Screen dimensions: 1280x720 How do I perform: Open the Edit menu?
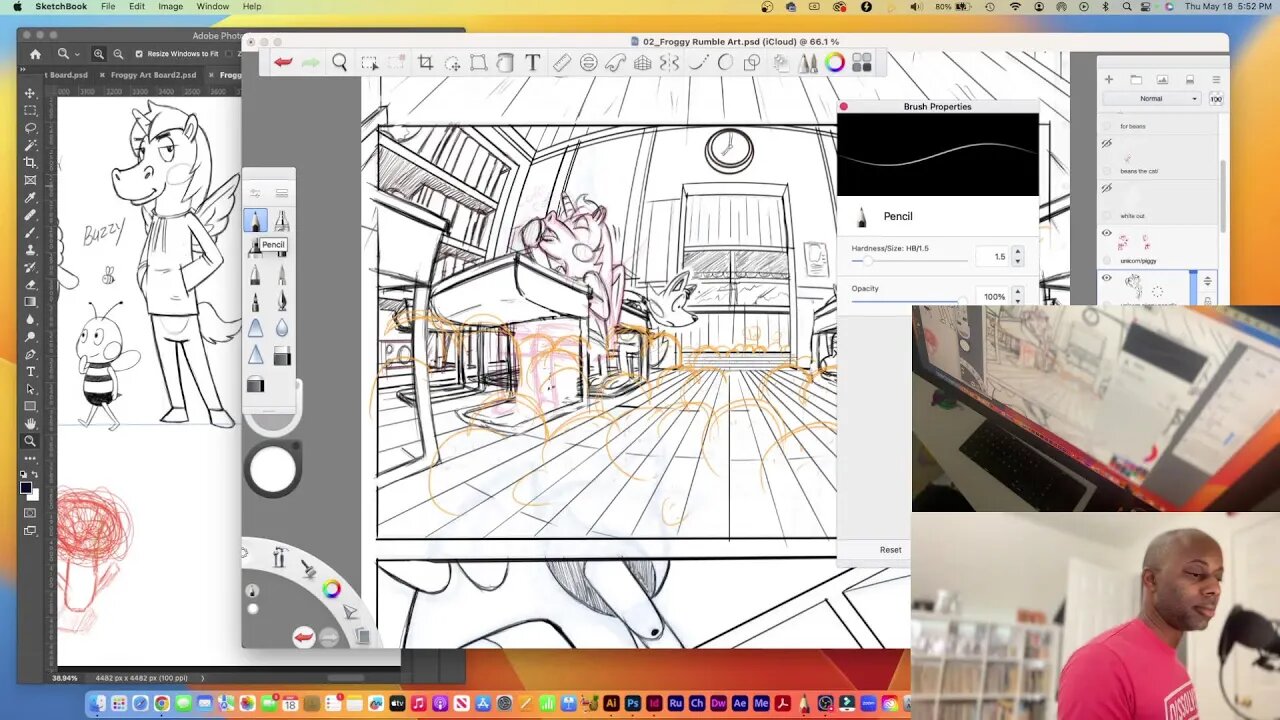(x=137, y=6)
